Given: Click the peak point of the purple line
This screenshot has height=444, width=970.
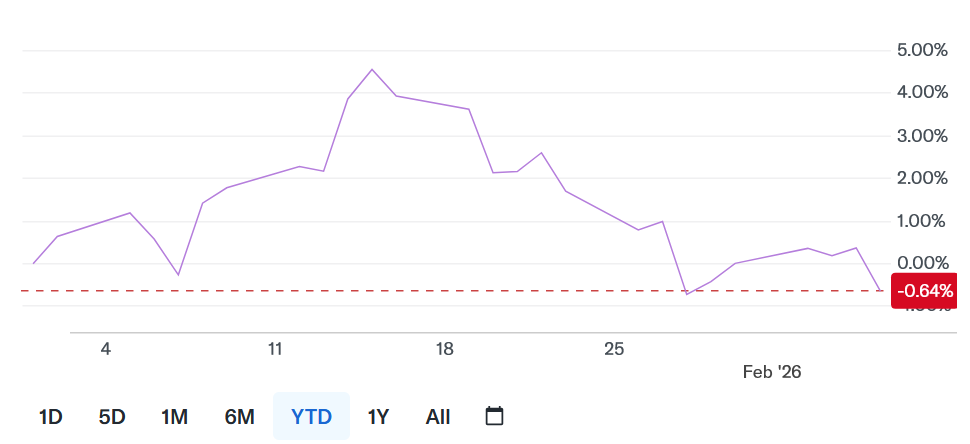Looking at the screenshot, I should 372,69.
